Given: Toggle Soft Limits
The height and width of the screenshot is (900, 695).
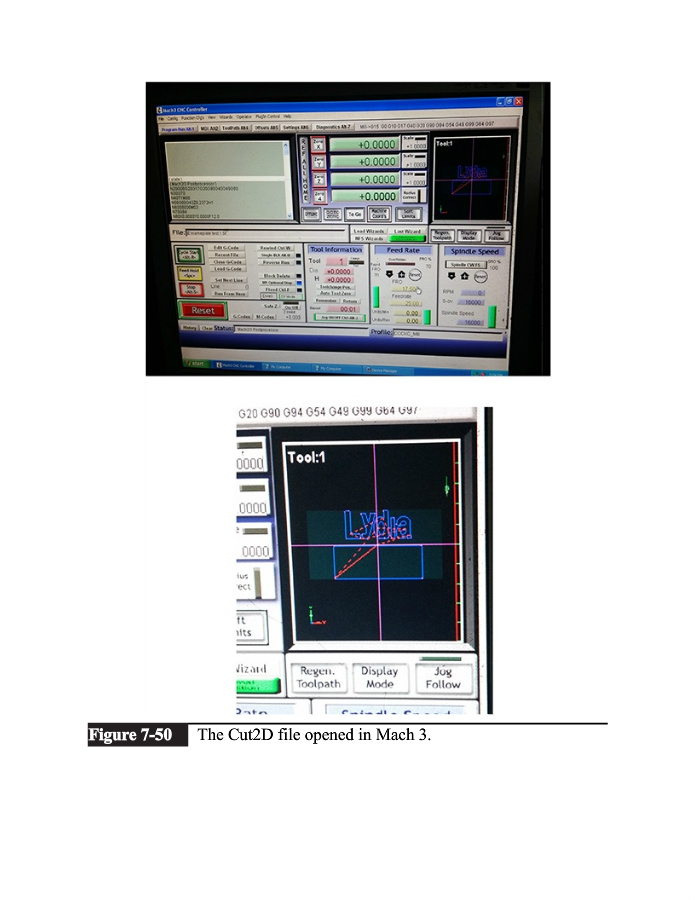Looking at the screenshot, I should pos(410,214).
